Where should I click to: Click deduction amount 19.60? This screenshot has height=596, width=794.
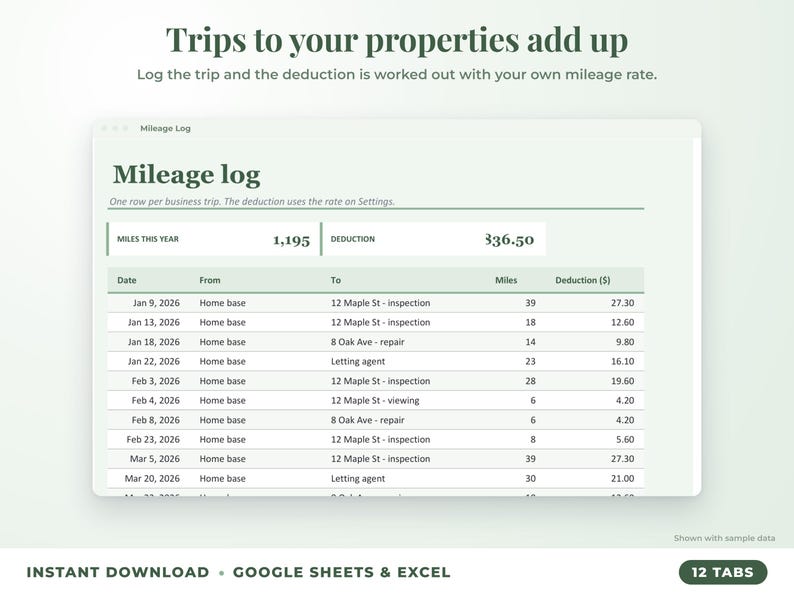622,381
